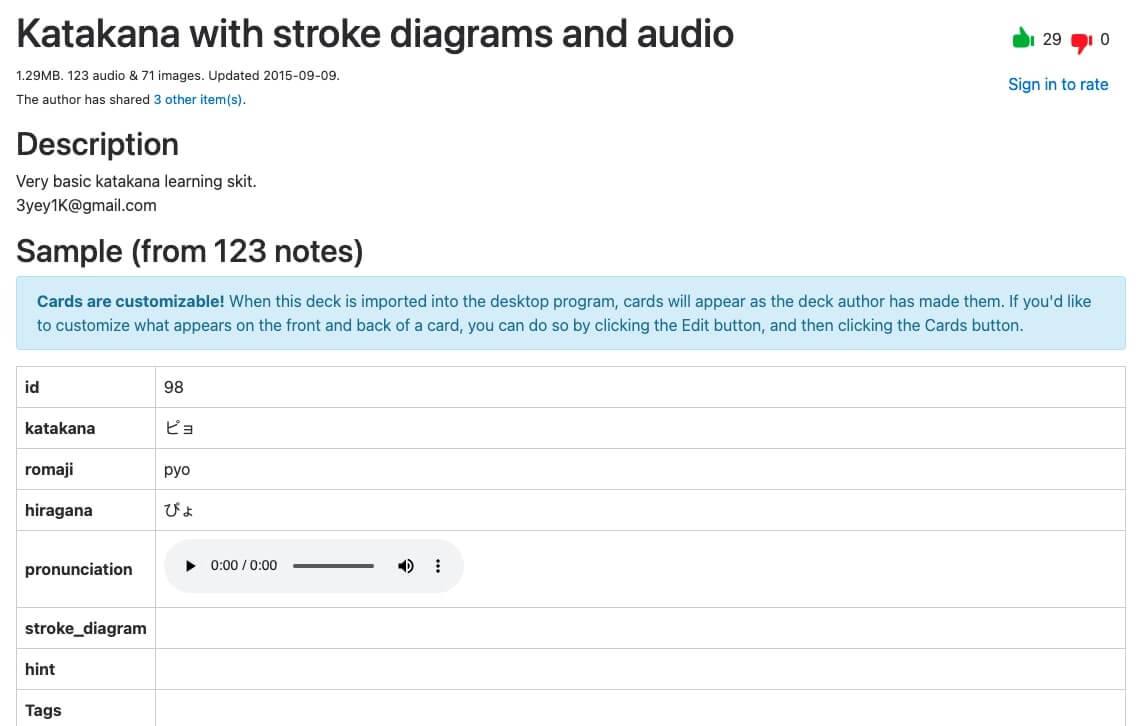
Task: Click Sign in to rate
Action: [x=1058, y=84]
